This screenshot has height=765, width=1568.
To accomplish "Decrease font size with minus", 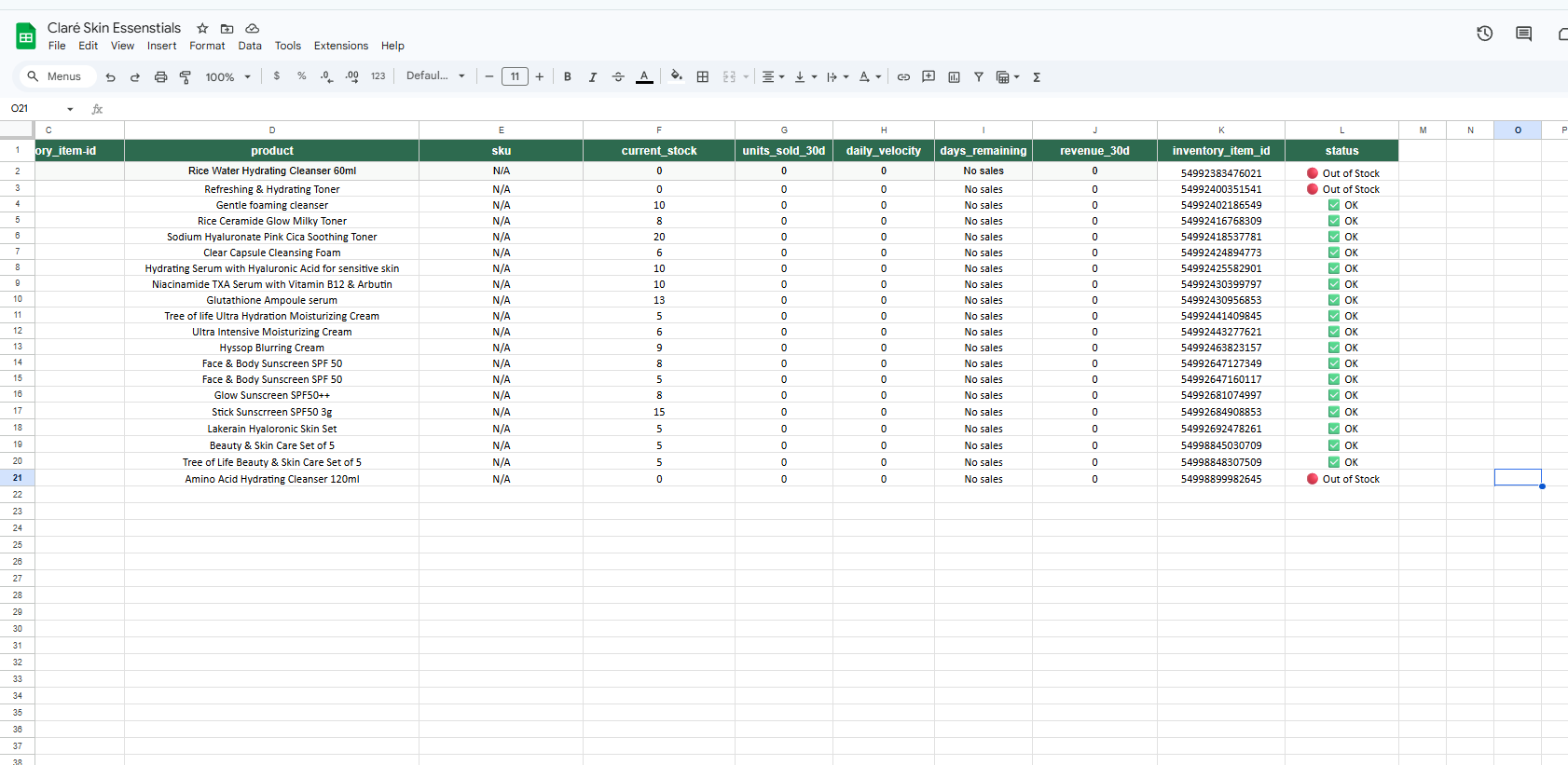I will [x=489, y=77].
